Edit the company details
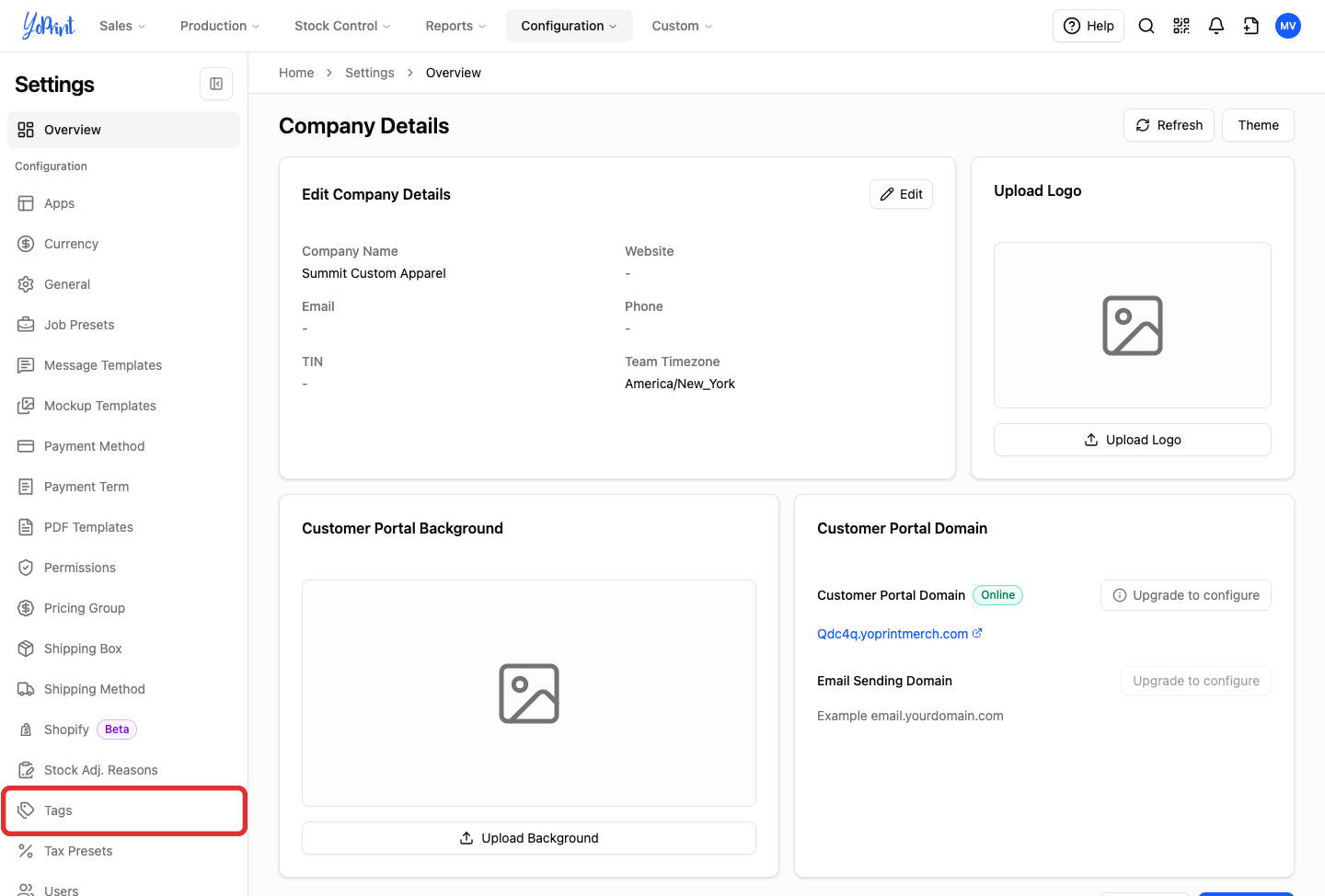This screenshot has height=896, width=1325. [x=901, y=194]
